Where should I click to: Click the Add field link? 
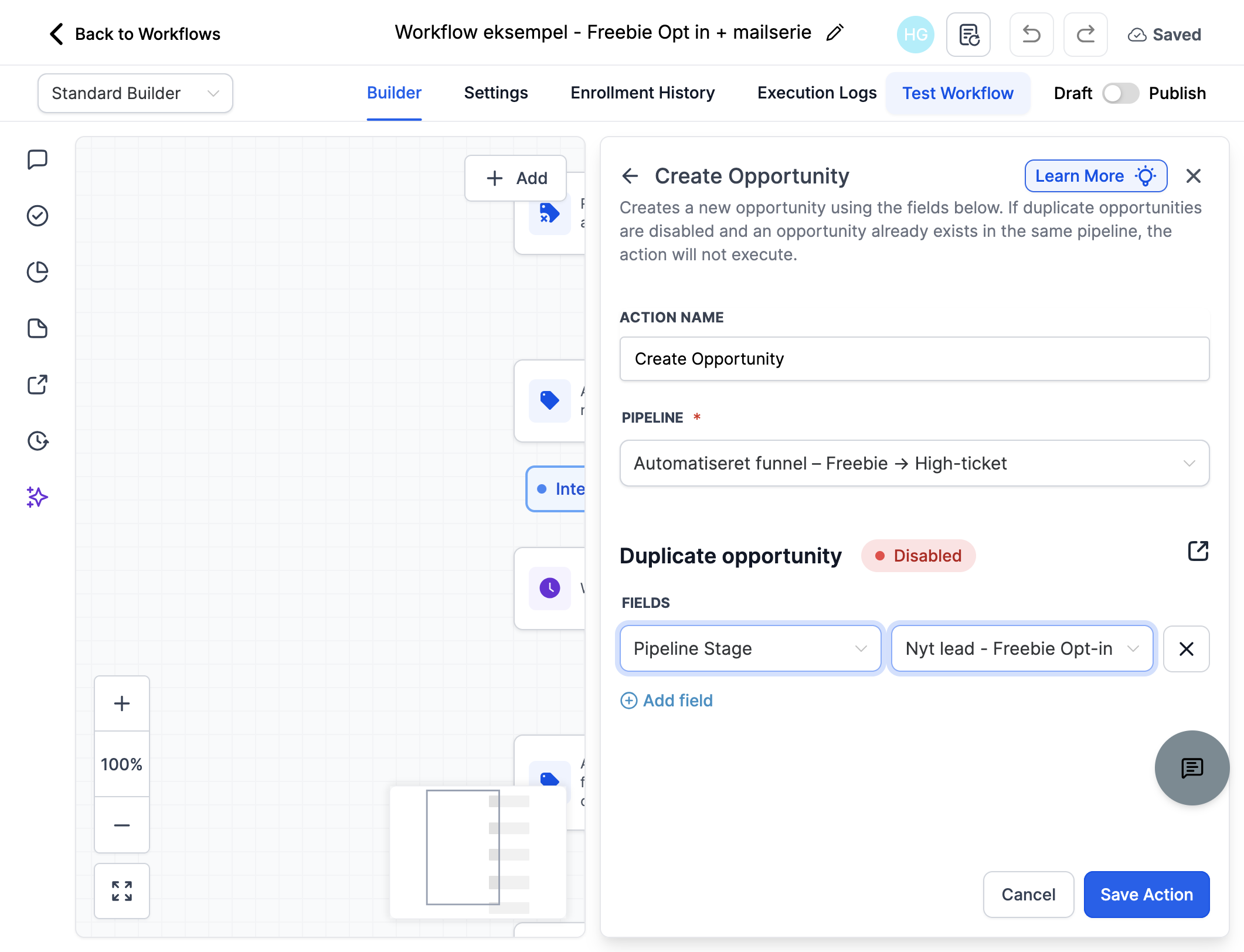[x=667, y=701]
